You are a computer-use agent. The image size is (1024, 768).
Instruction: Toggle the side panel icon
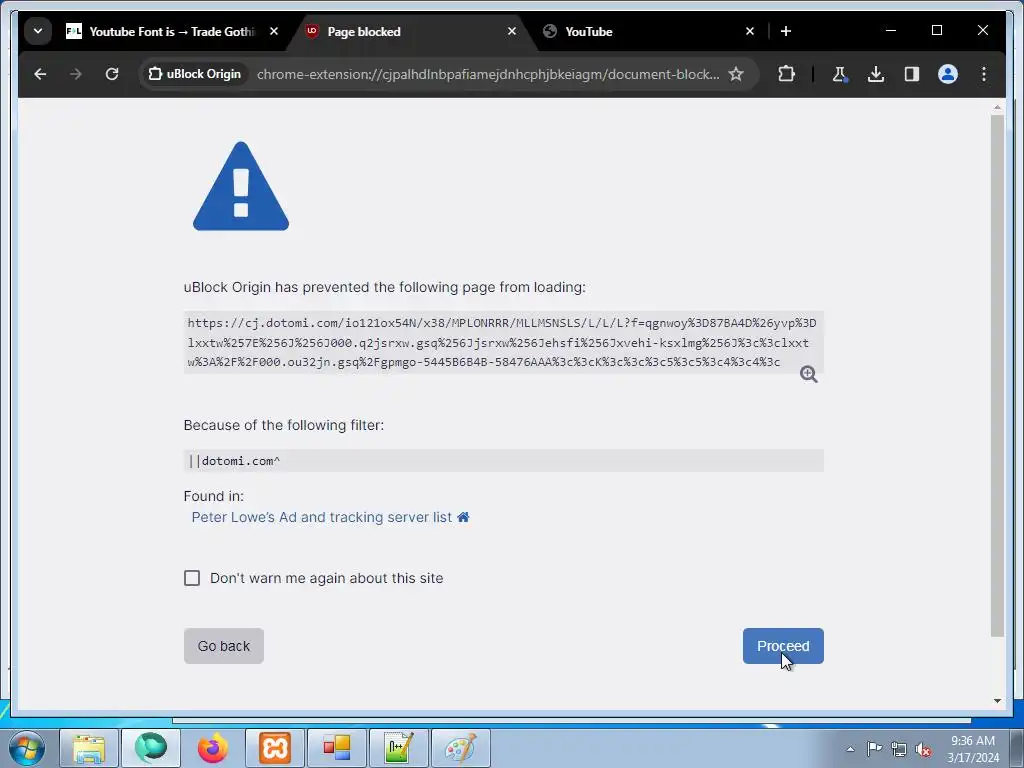[x=912, y=74]
